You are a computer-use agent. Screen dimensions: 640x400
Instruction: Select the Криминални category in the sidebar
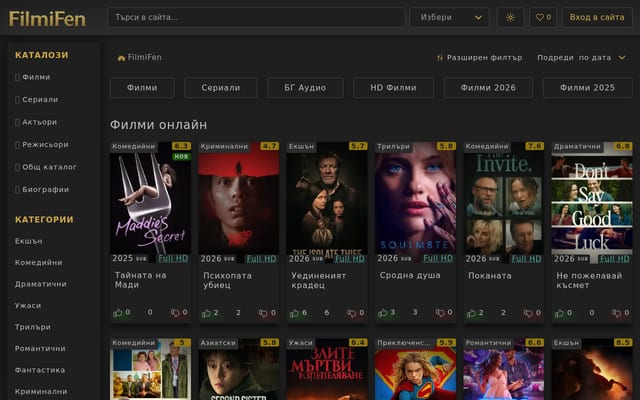coord(41,392)
